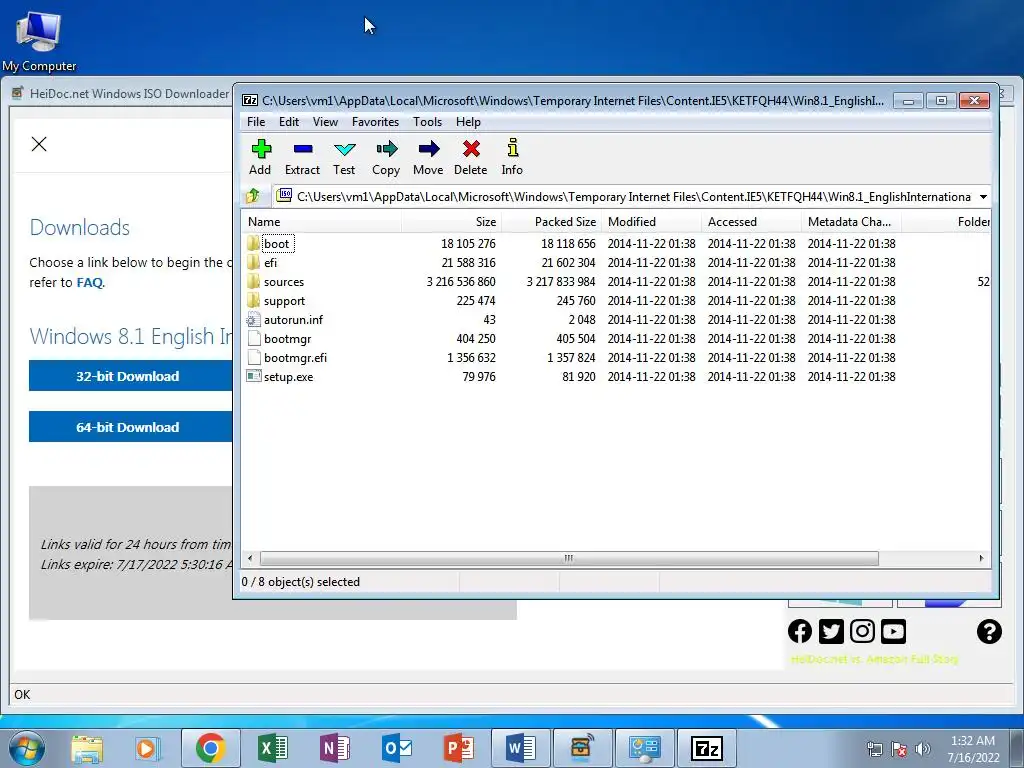The width and height of the screenshot is (1024, 768).
Task: Click the Metadata Cha... column header
Action: click(850, 222)
